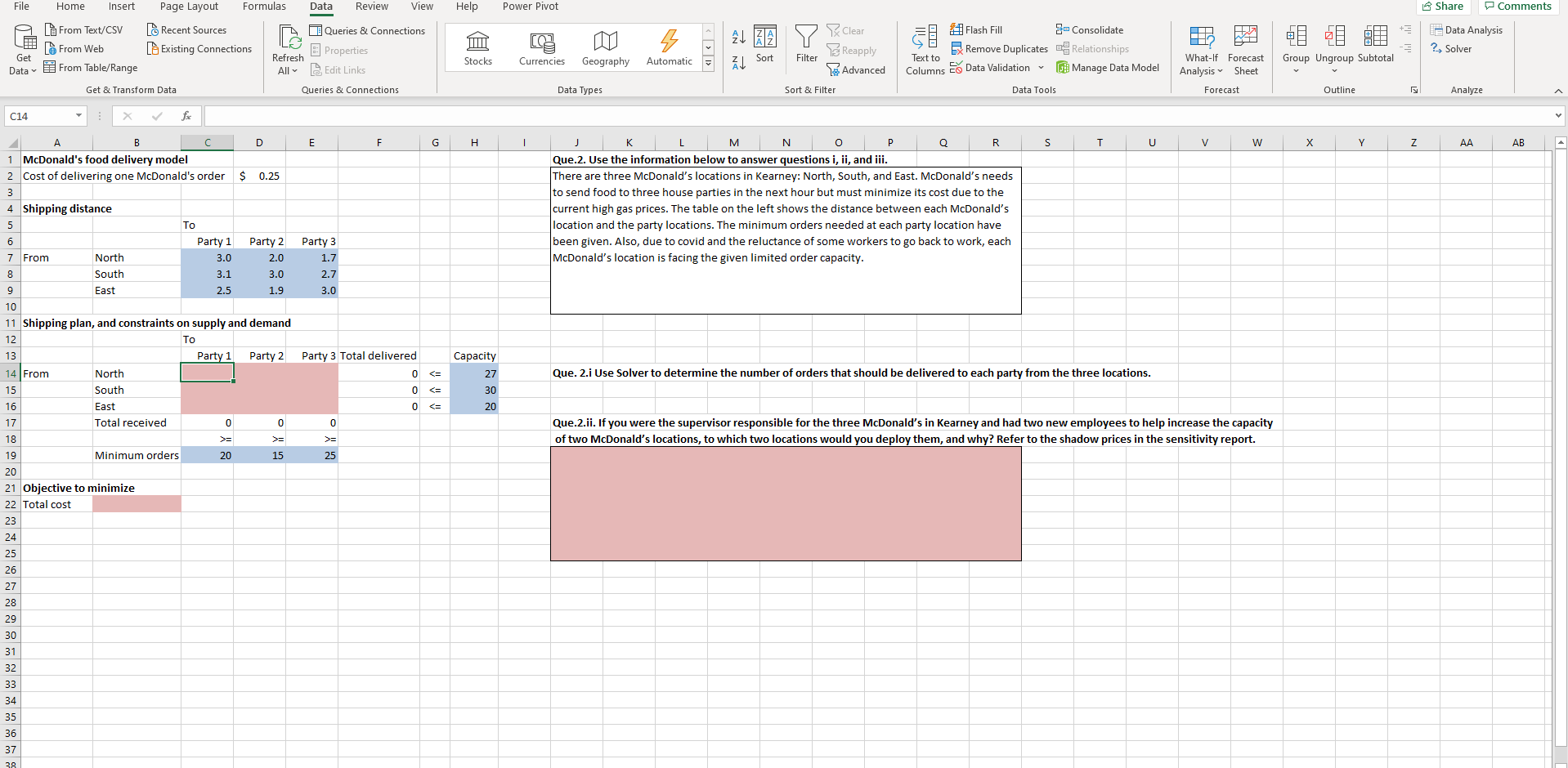Create a Forecast Sheet
The image size is (1568, 768).
pyautogui.click(x=1245, y=49)
